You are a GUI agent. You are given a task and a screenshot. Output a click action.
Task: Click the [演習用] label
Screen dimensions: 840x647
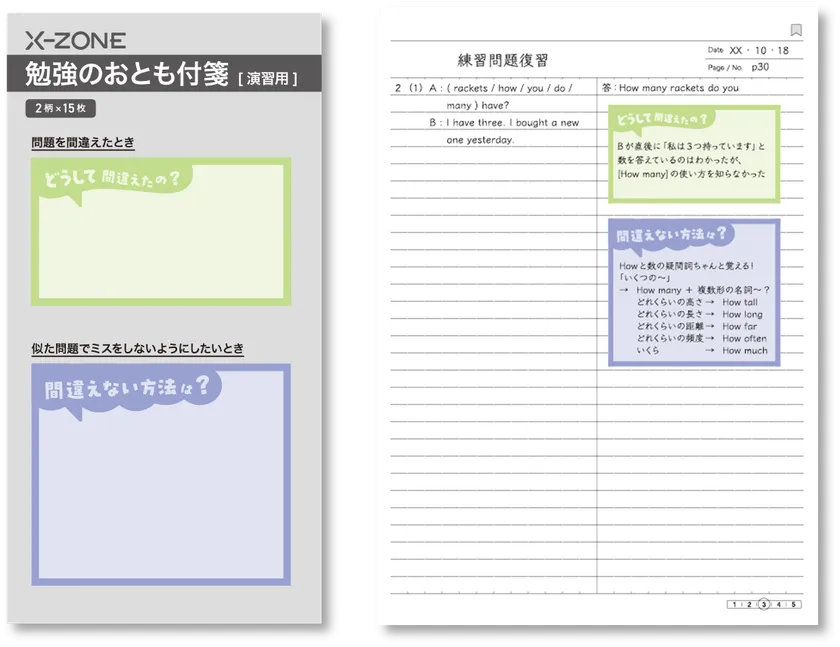pos(267,77)
